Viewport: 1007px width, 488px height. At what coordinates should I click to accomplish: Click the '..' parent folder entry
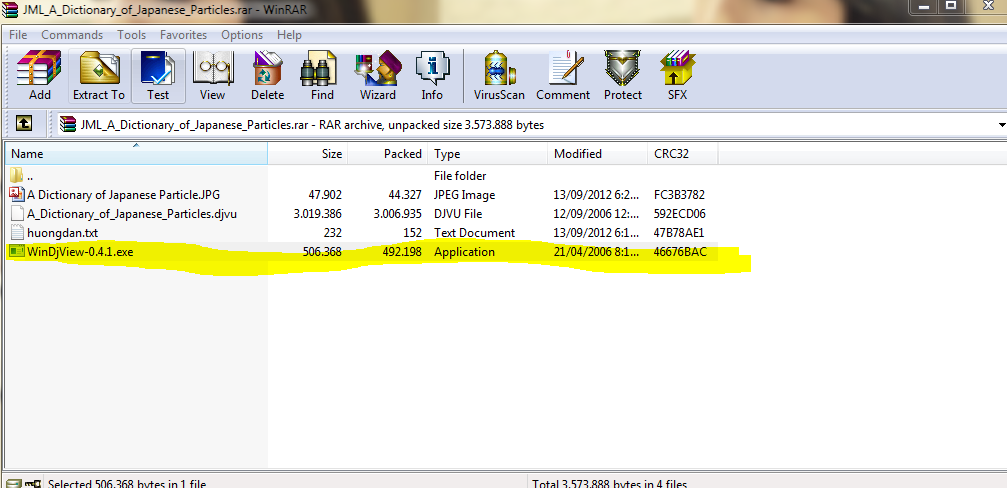coord(30,176)
